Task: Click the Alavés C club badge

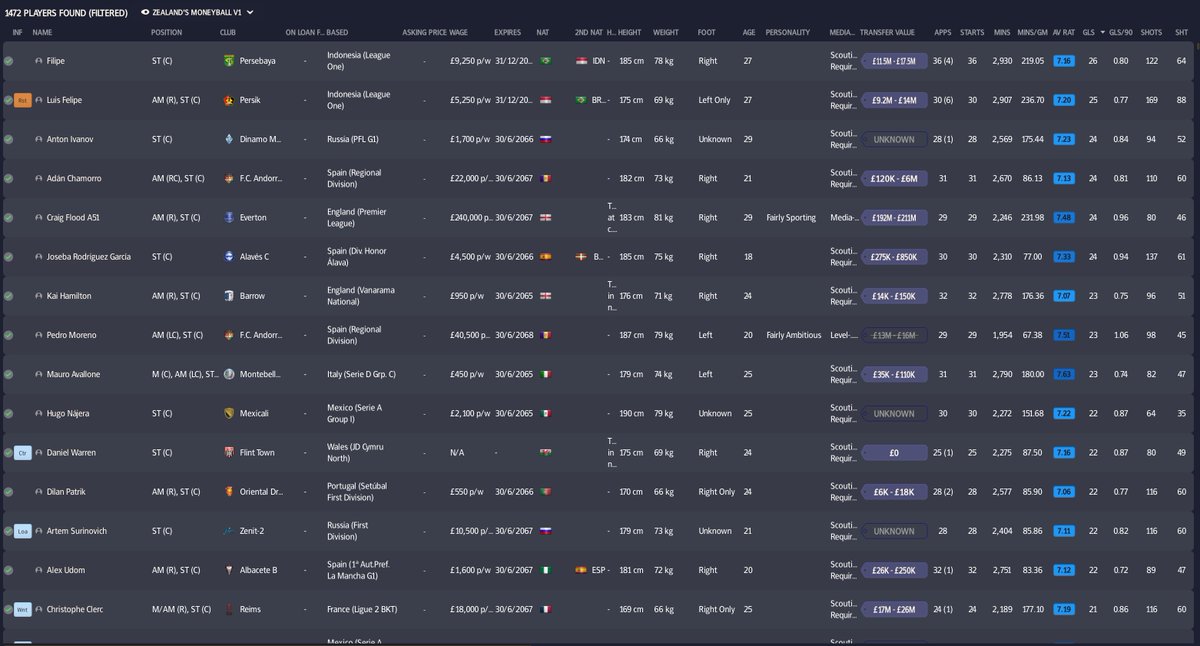Action: click(229, 256)
